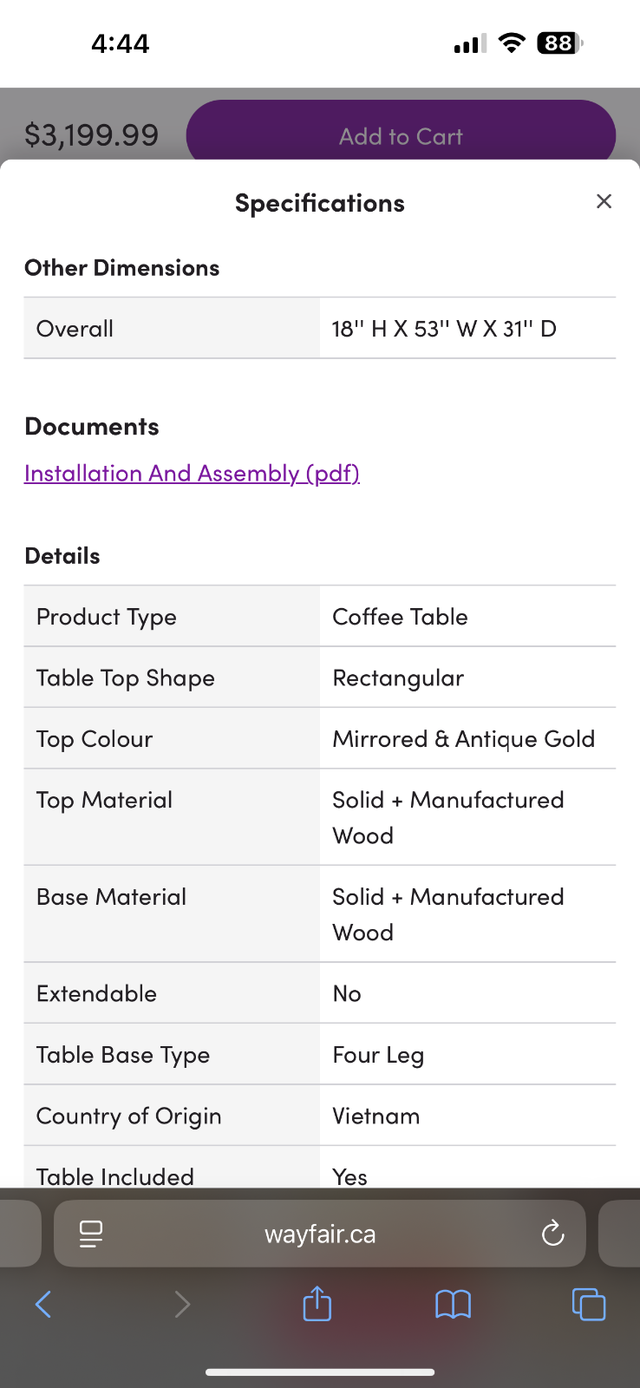Open the Safari share sheet

click(x=317, y=1303)
